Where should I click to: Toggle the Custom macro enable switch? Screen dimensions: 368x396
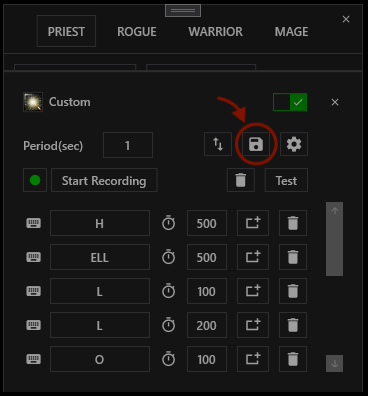coord(290,102)
